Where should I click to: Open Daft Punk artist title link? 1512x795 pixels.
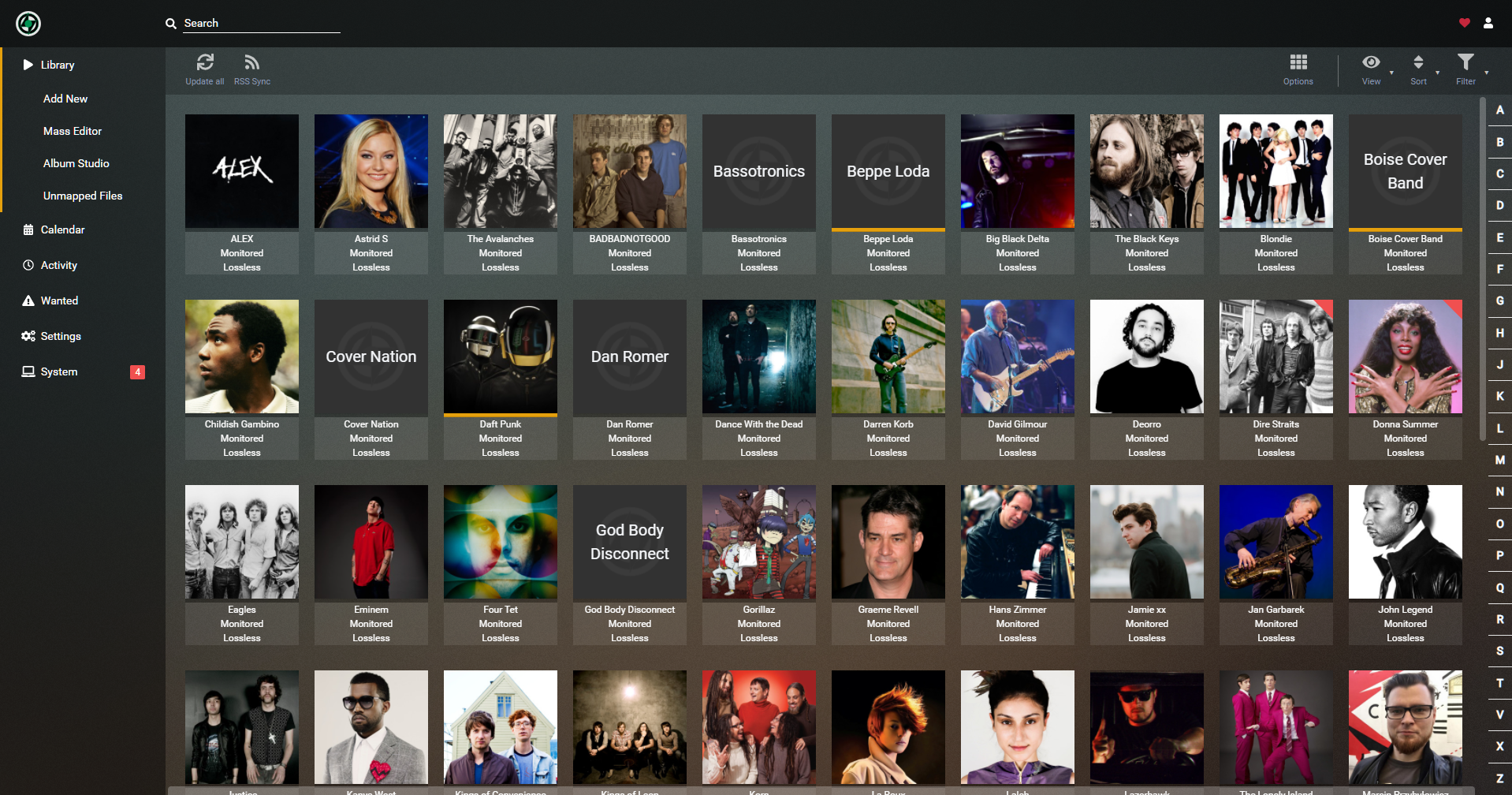coord(501,424)
